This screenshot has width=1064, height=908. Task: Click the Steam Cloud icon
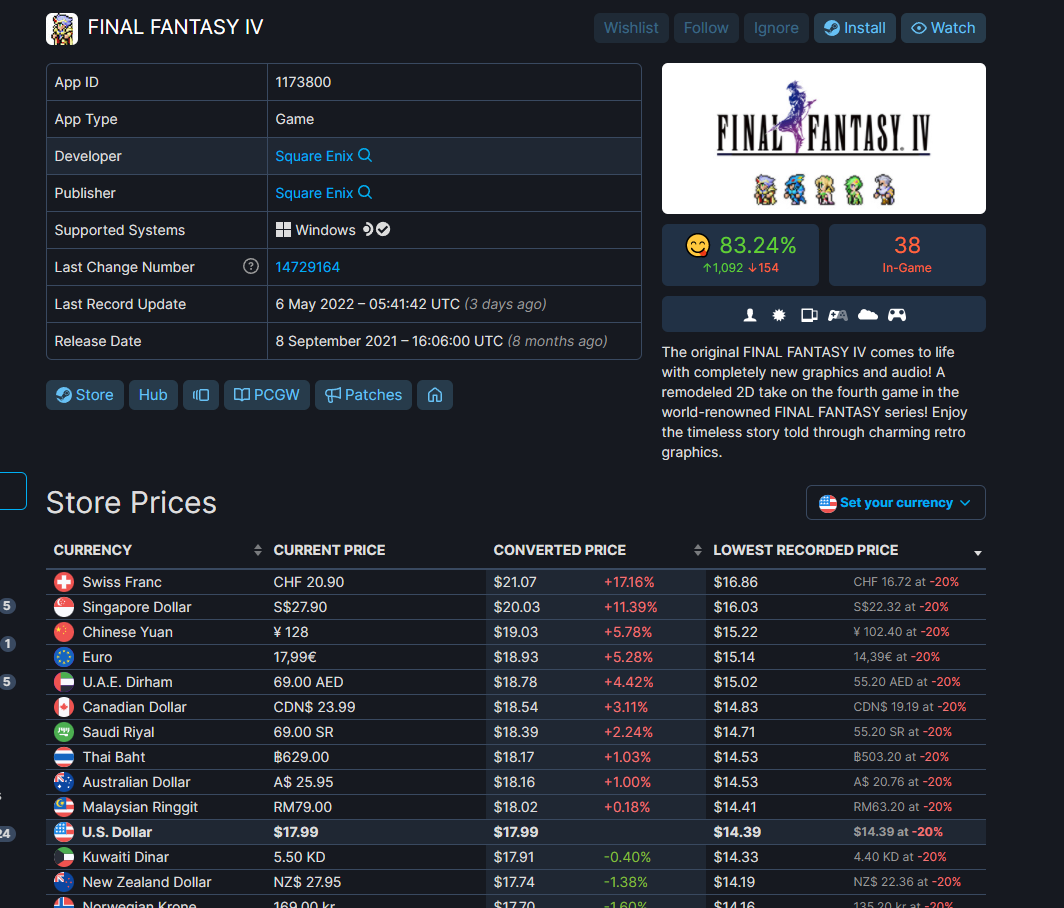(868, 314)
